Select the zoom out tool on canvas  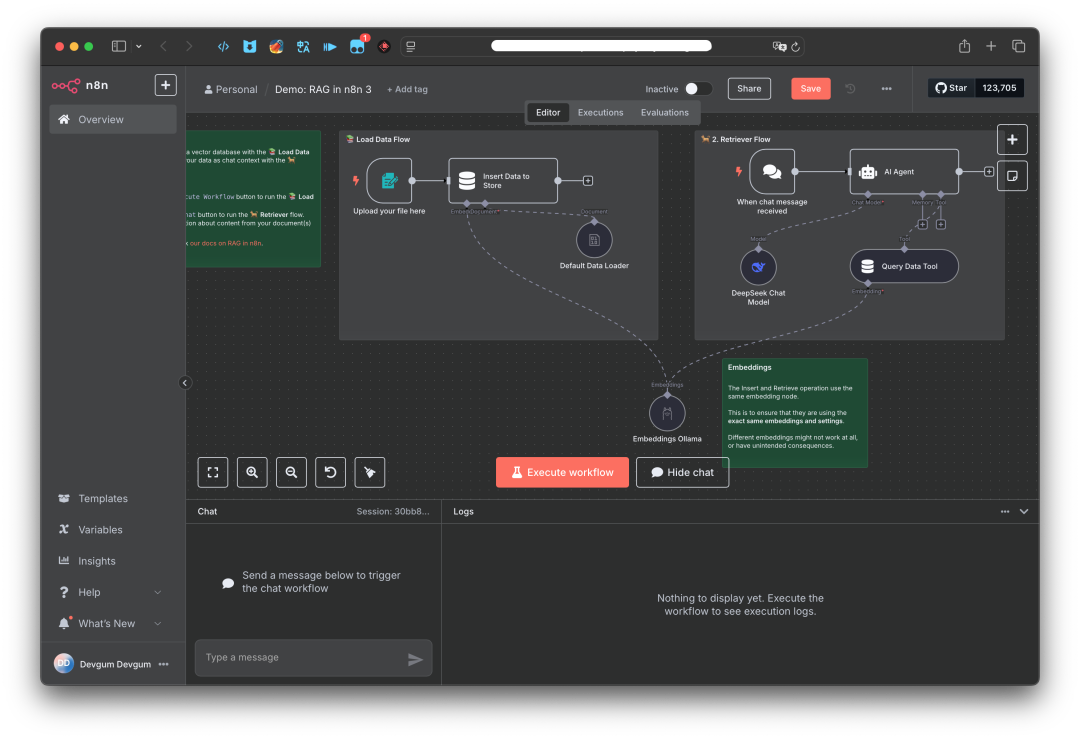tap(291, 472)
